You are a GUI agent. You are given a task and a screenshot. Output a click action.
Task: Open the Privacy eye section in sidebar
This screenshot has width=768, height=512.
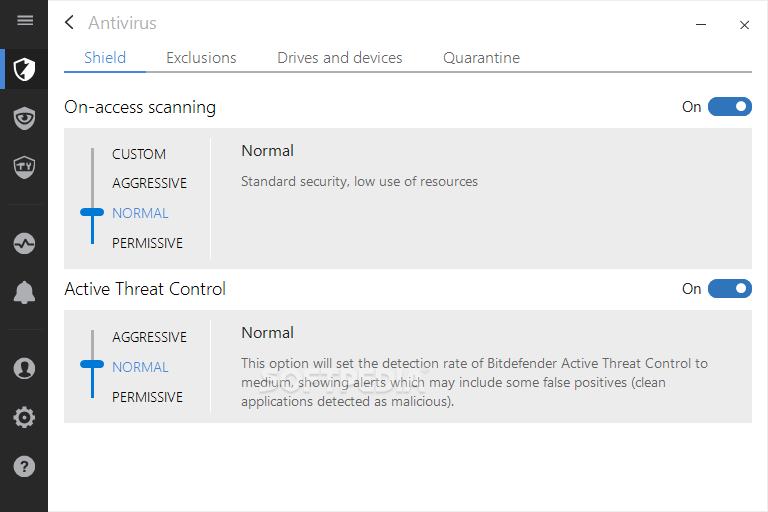pos(25,119)
